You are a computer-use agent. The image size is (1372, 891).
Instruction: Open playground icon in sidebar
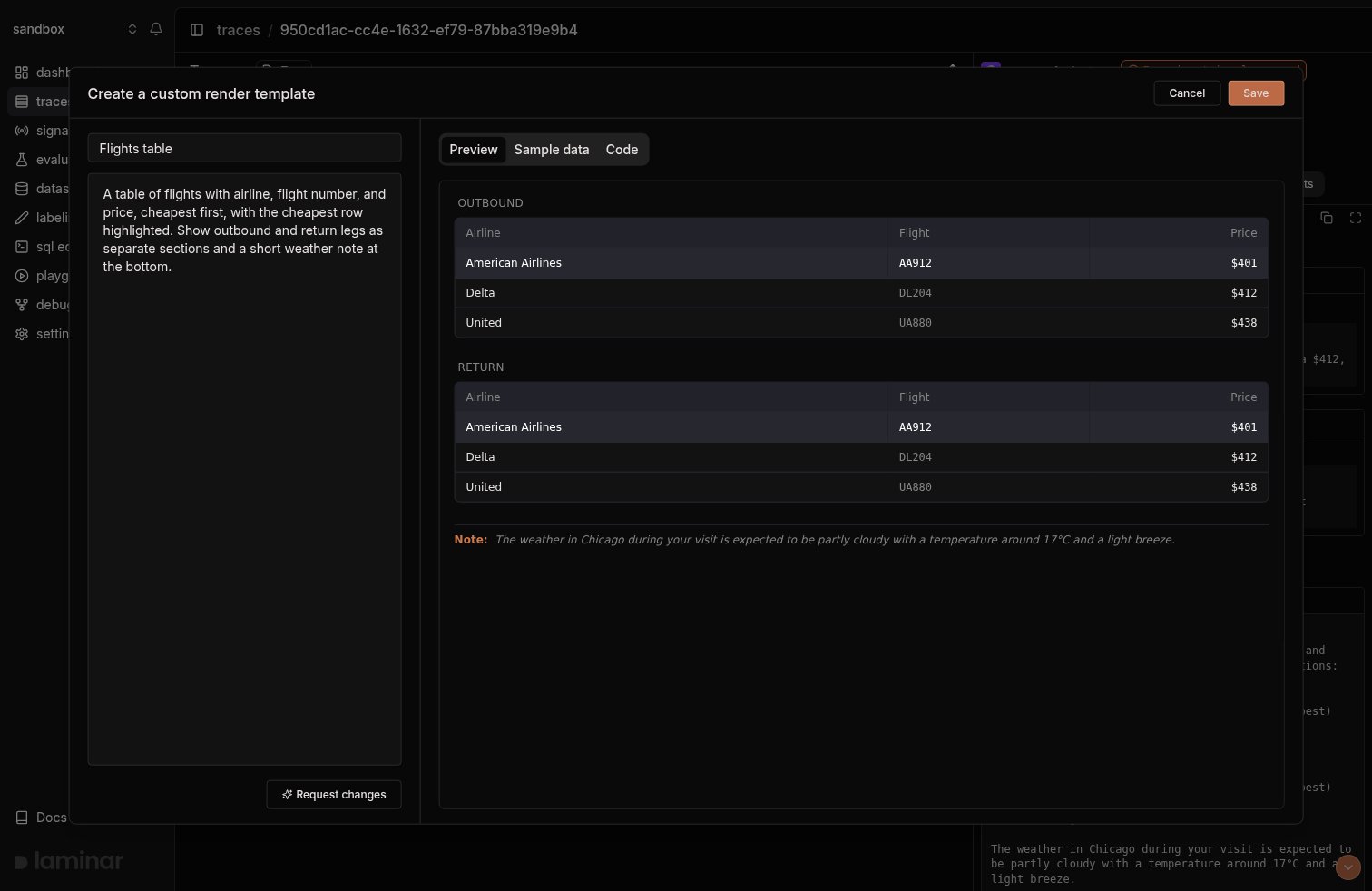coord(22,276)
